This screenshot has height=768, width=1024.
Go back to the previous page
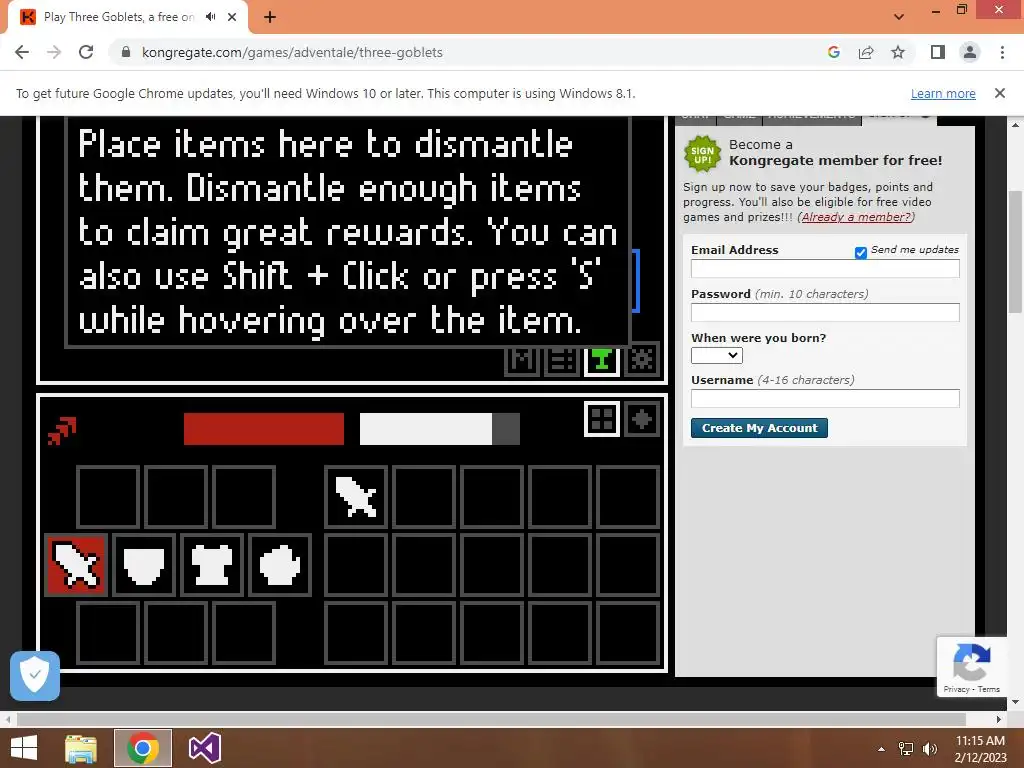tap(22, 52)
